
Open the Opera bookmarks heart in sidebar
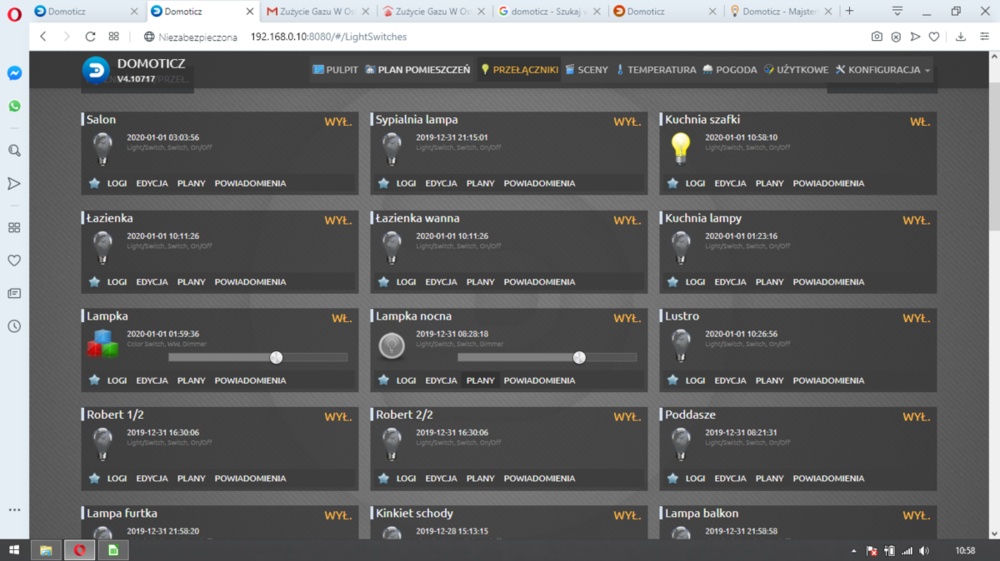pos(14,260)
